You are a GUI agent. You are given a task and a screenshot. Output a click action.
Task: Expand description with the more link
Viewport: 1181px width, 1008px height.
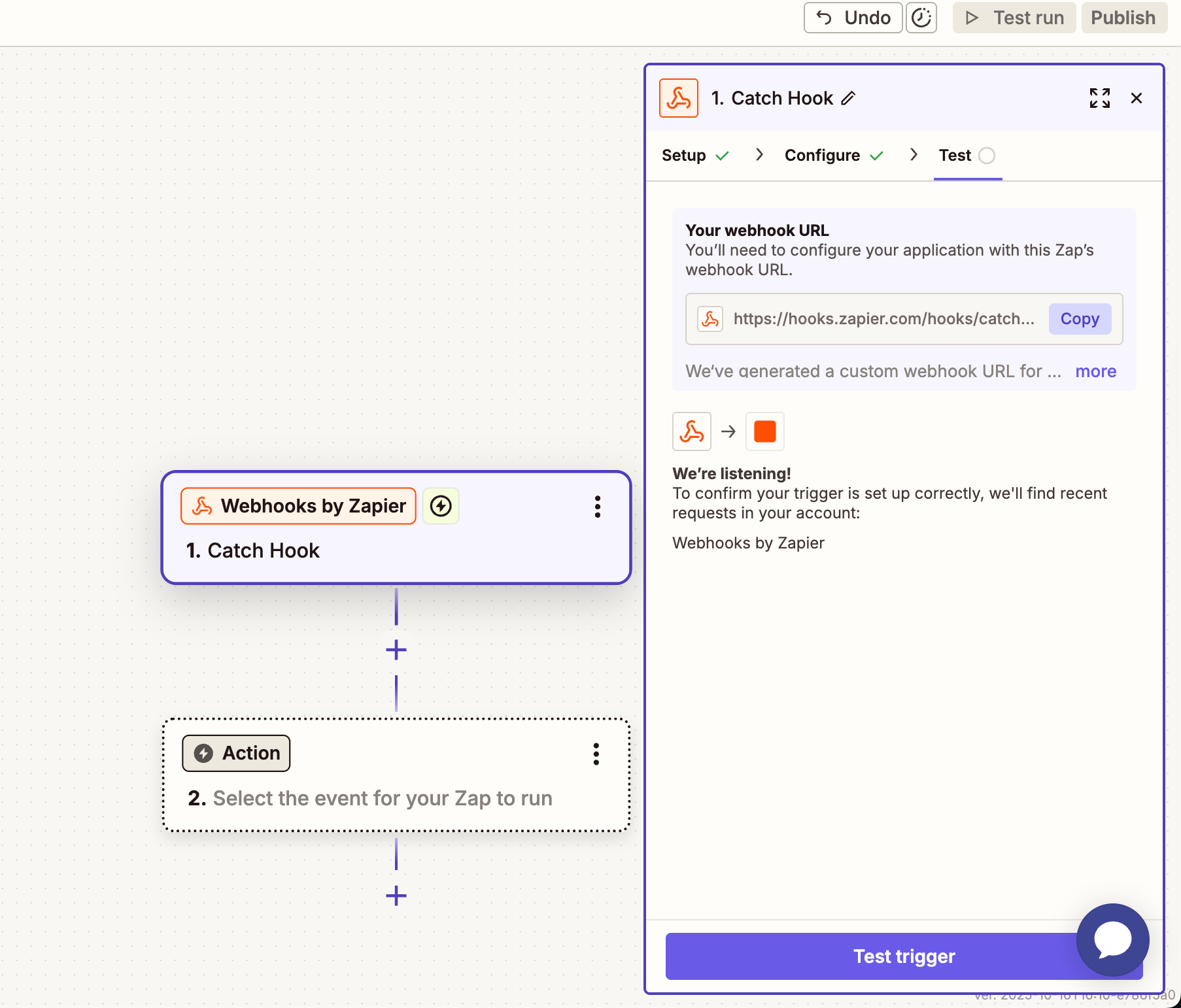(1096, 371)
